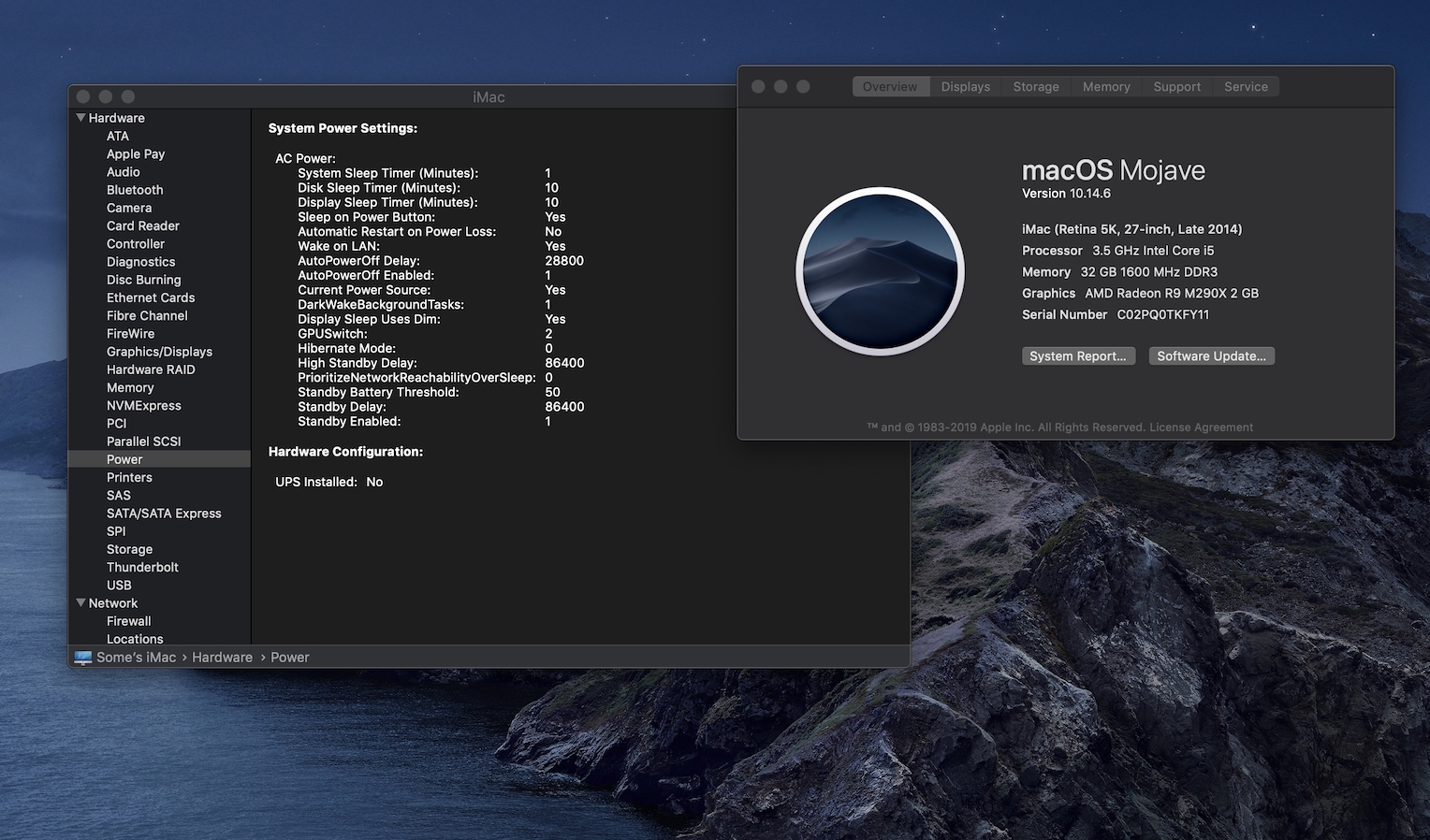Open the Memory tab in About This Mac

(1106, 87)
